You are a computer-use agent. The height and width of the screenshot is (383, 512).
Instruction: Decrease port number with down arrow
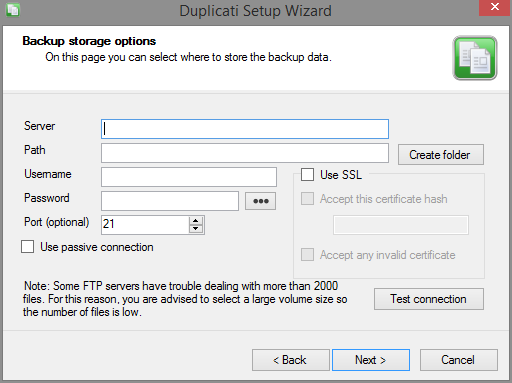tap(196, 229)
